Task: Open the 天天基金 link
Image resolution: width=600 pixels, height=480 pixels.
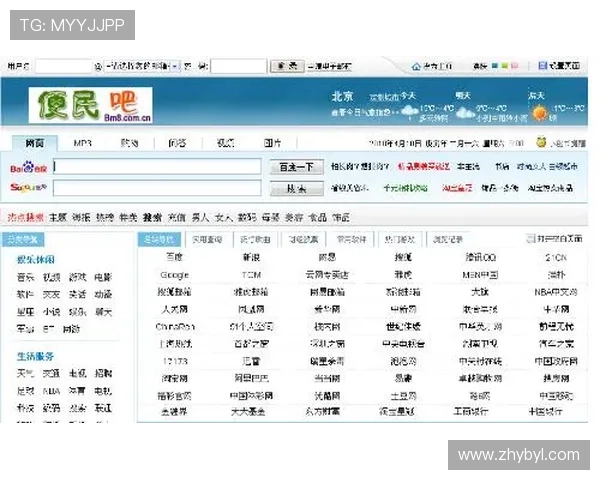Action: [248, 411]
